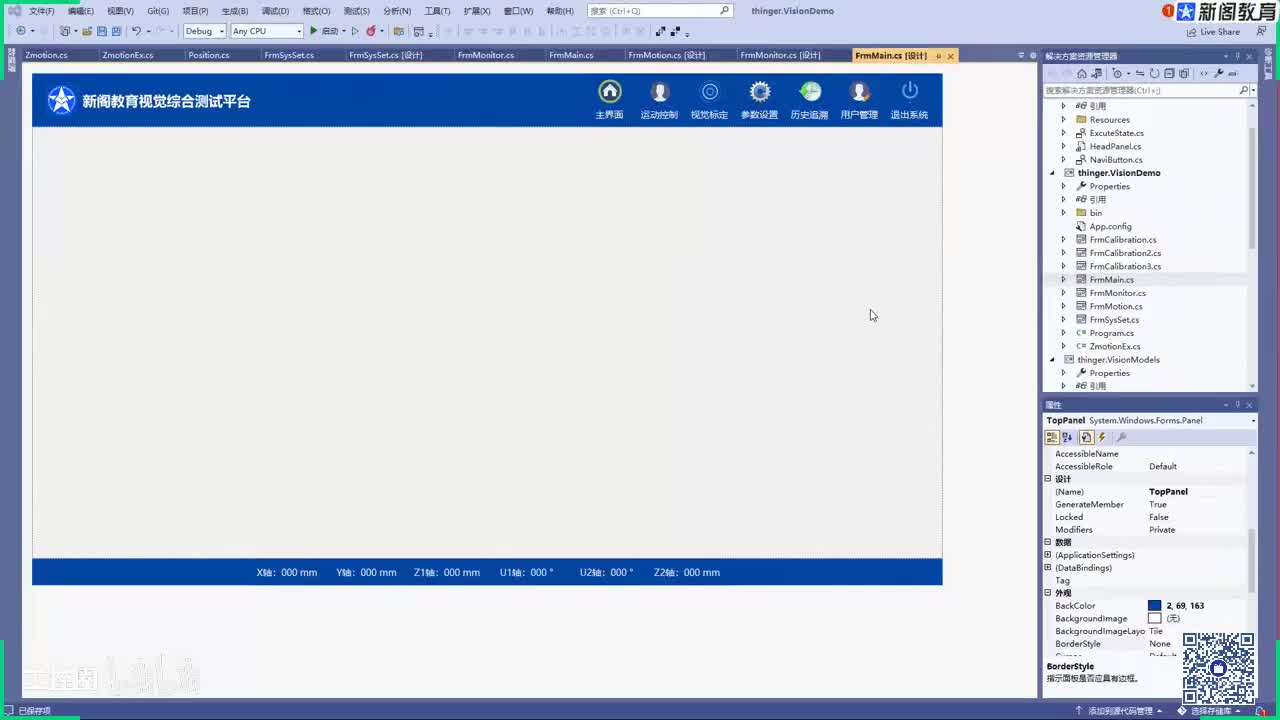The width and height of the screenshot is (1280, 720).
Task: Click the Home icon in Solution Explorer toolbar
Action: point(1081,73)
